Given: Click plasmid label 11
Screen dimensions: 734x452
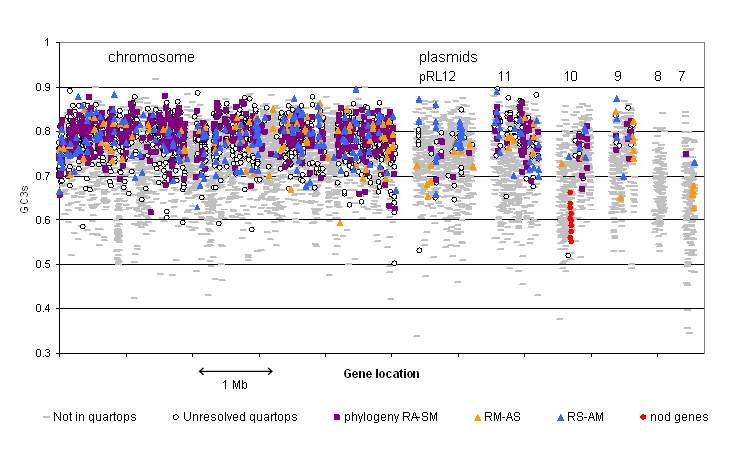Looking at the screenshot, I should pos(504,76).
